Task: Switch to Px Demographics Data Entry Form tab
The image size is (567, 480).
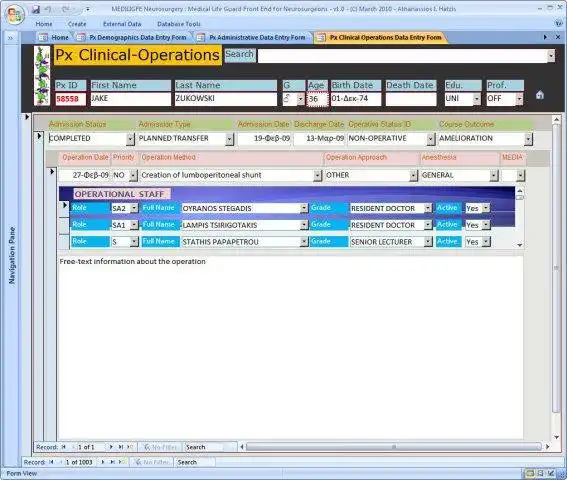Action: tap(133, 37)
